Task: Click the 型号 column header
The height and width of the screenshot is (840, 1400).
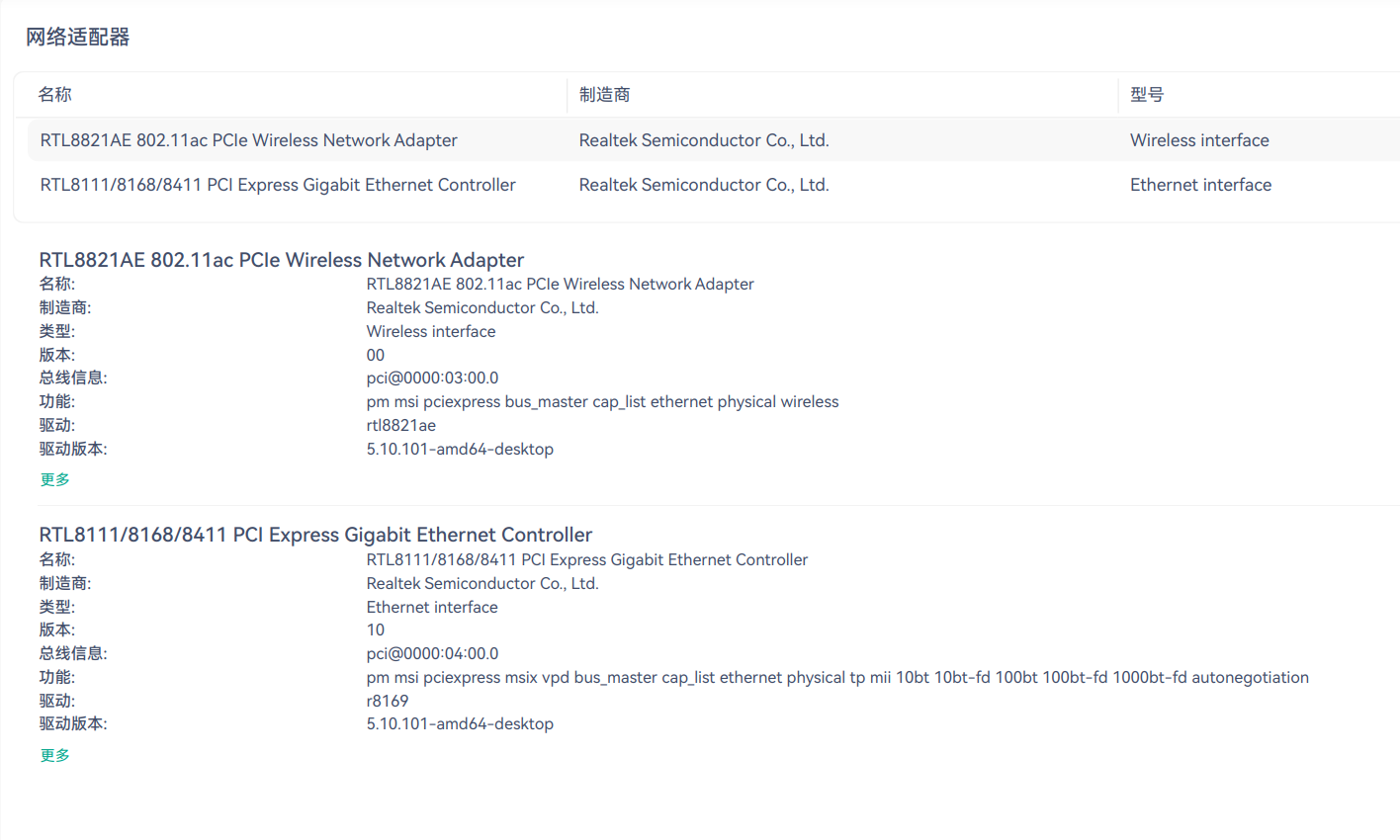Action: click(x=1147, y=95)
